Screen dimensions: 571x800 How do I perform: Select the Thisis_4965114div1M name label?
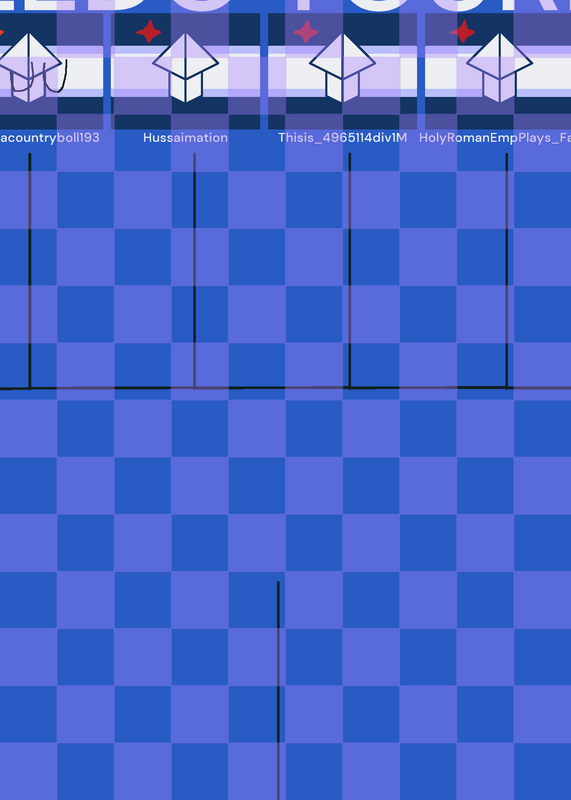(342, 138)
